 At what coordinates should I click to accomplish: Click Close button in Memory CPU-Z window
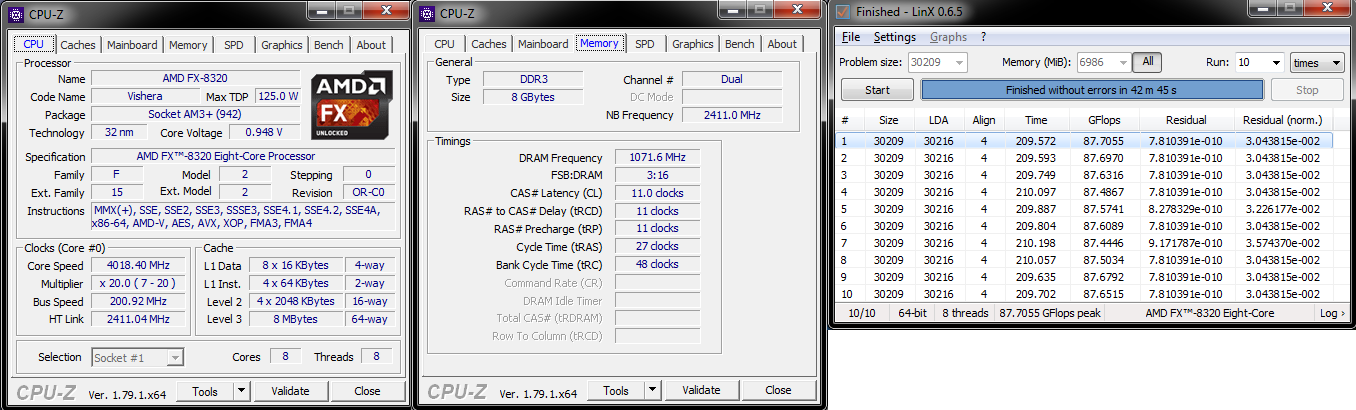[778, 390]
